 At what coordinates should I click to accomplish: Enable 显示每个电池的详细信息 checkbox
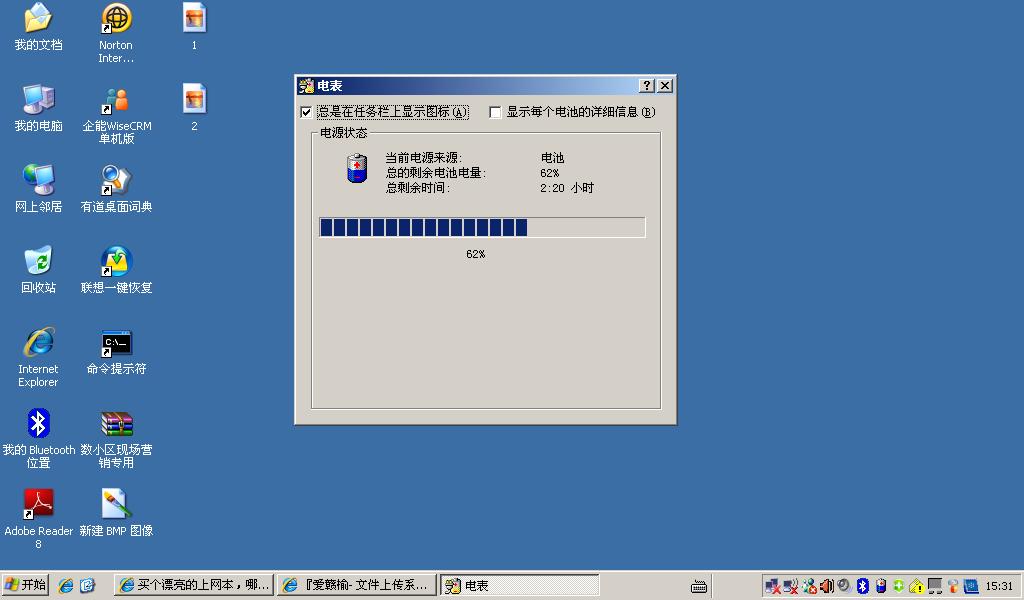coord(495,112)
